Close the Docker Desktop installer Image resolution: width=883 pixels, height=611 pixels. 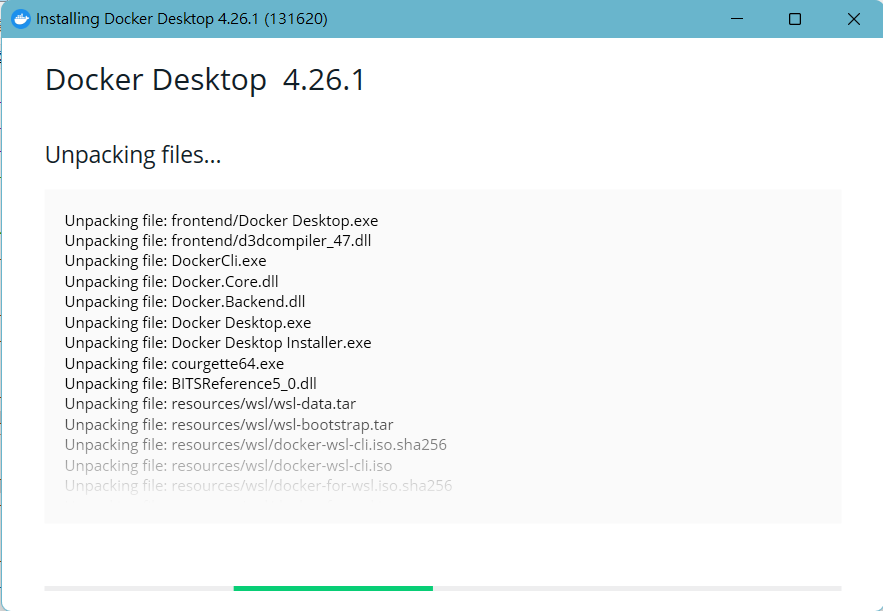point(853,19)
